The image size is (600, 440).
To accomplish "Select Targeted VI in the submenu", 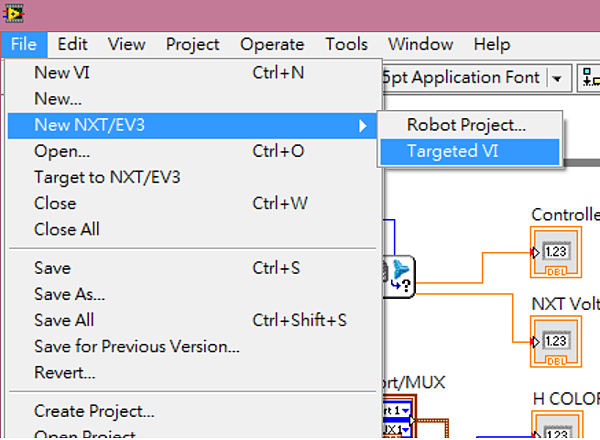I will [470, 152].
